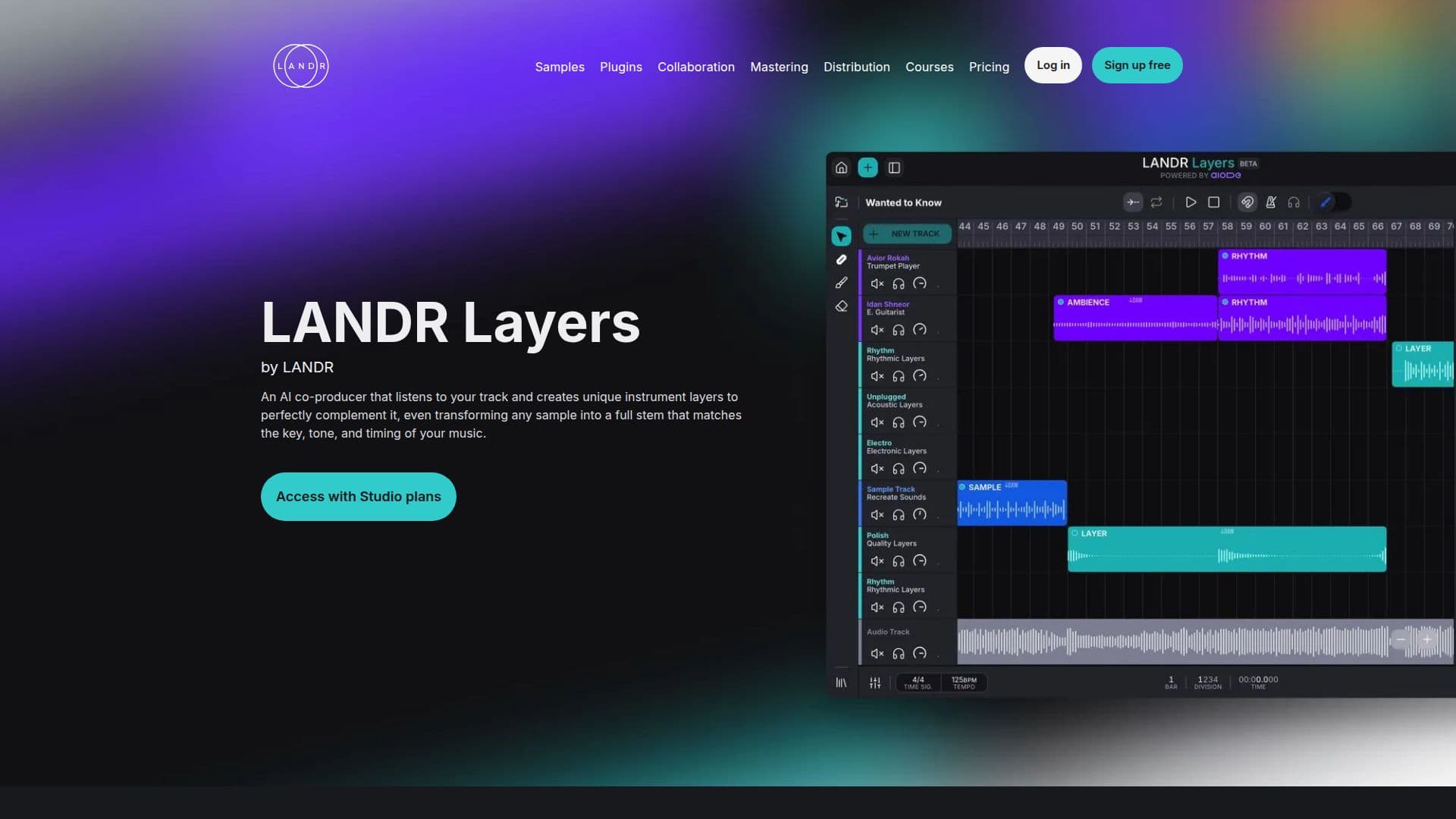Screen dimensions: 1456x819
Task: Mute the Acoustic Layers track
Action: (877, 422)
